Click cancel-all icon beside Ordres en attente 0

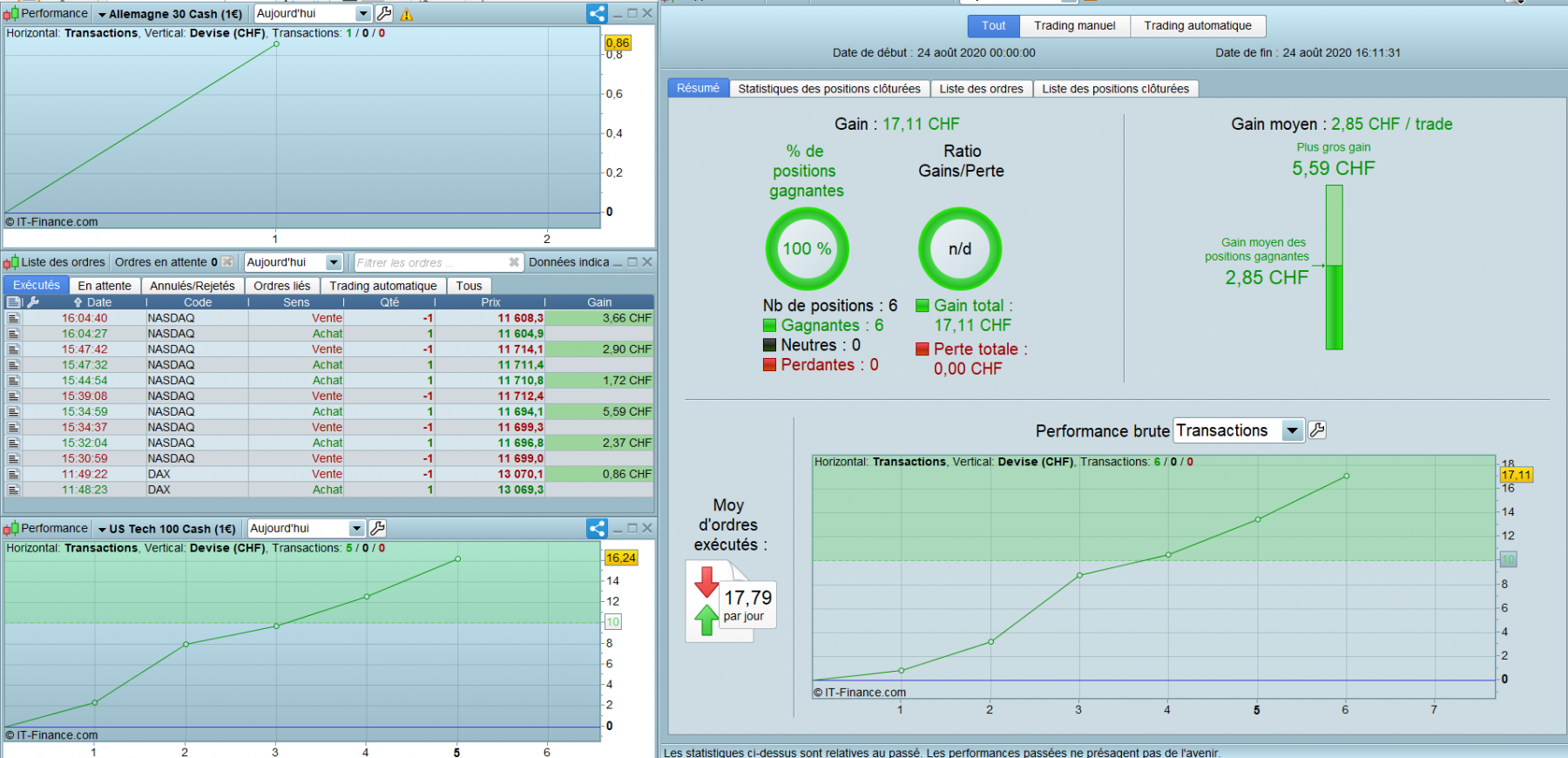pos(227,262)
